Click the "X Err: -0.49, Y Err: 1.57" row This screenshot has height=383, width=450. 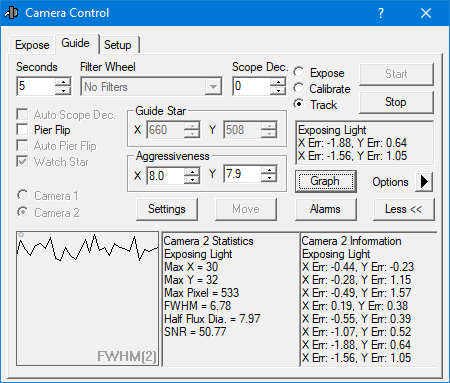point(356,293)
